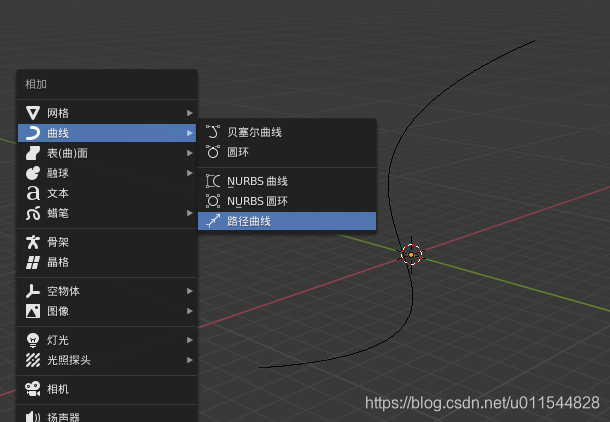Select 贝塞尔曲线 in the submenu

pos(287,132)
